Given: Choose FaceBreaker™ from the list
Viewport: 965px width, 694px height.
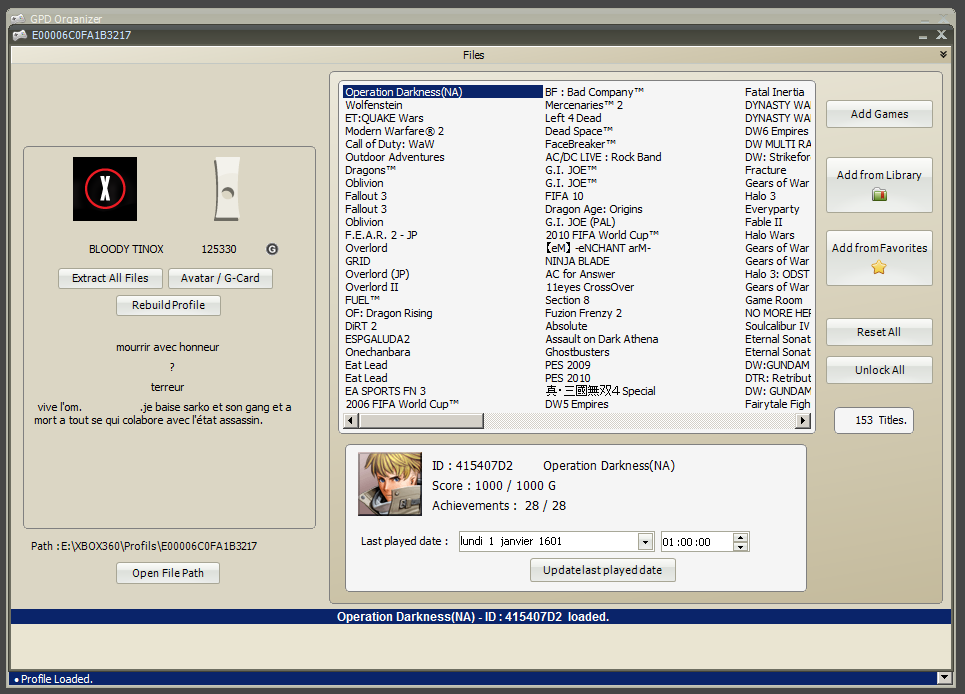Looking at the screenshot, I should click(x=580, y=144).
